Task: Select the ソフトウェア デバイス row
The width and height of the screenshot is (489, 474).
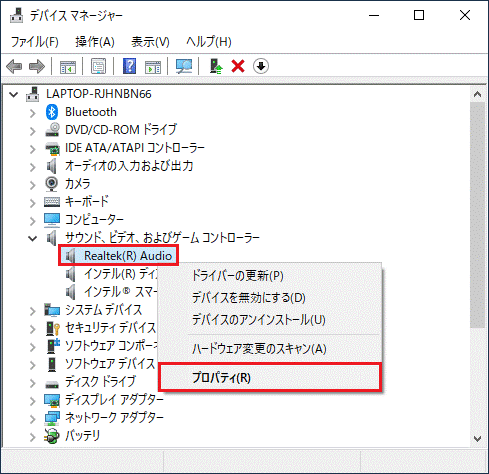Action: pos(110,364)
